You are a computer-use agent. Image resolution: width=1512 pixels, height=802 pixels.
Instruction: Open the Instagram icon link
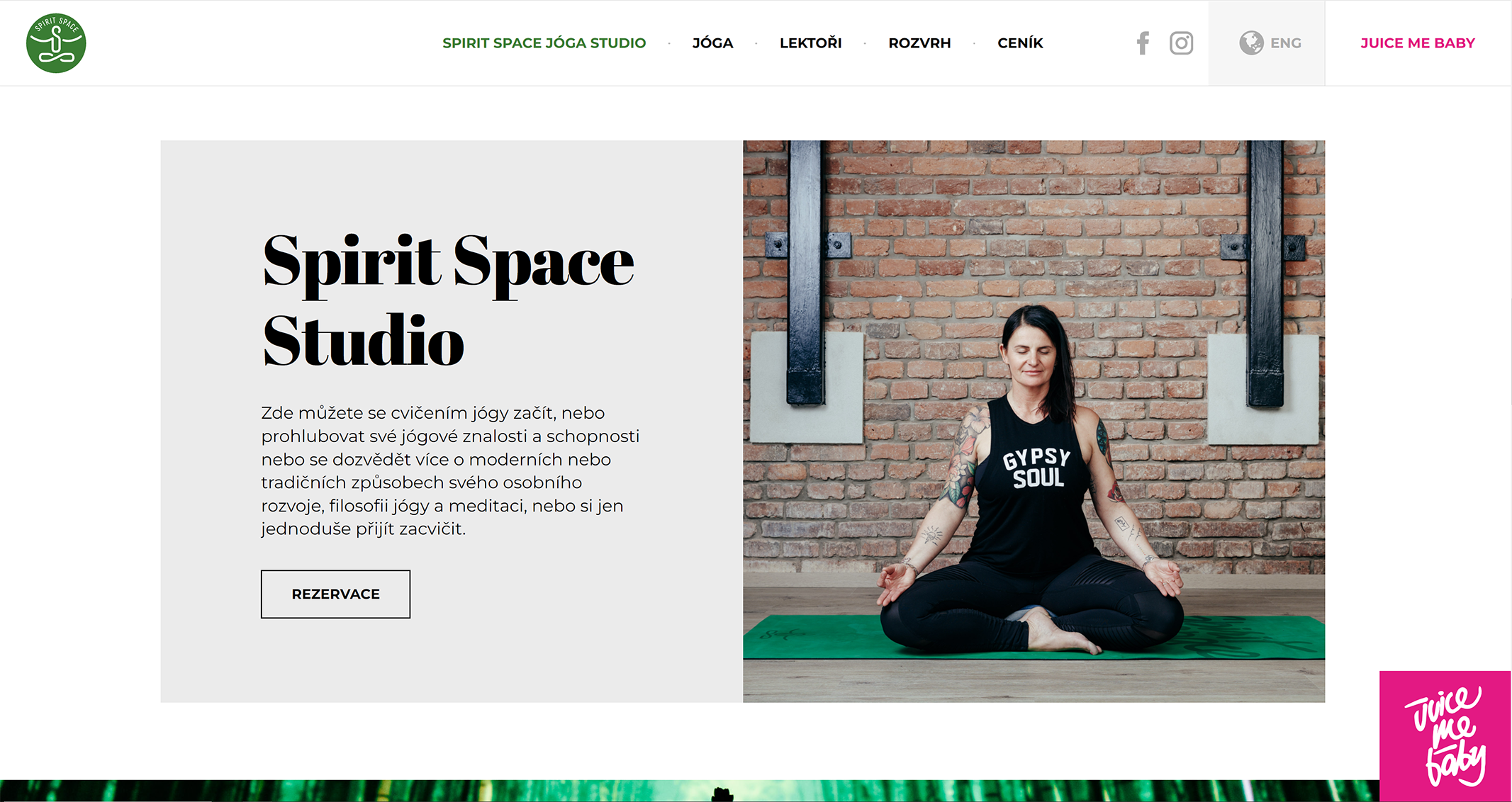click(x=1181, y=43)
